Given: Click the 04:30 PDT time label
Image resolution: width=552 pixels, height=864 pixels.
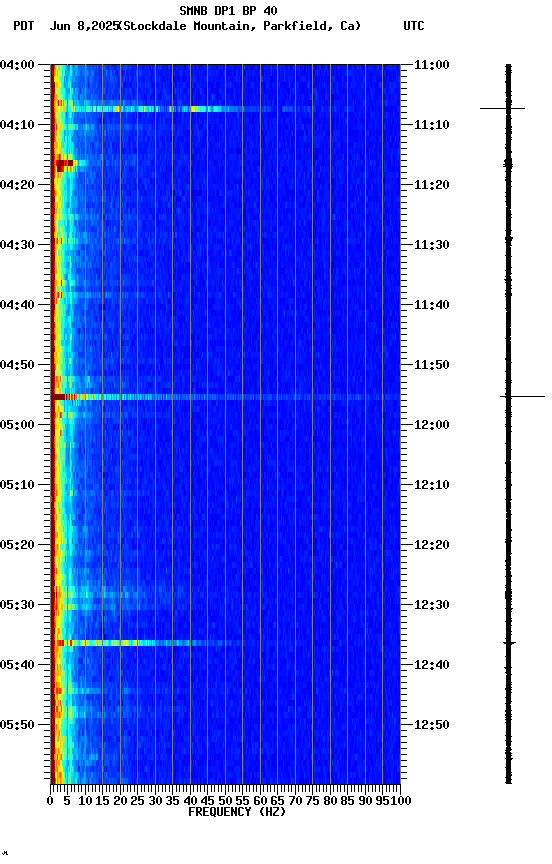Looking at the screenshot, I should (x=17, y=245).
